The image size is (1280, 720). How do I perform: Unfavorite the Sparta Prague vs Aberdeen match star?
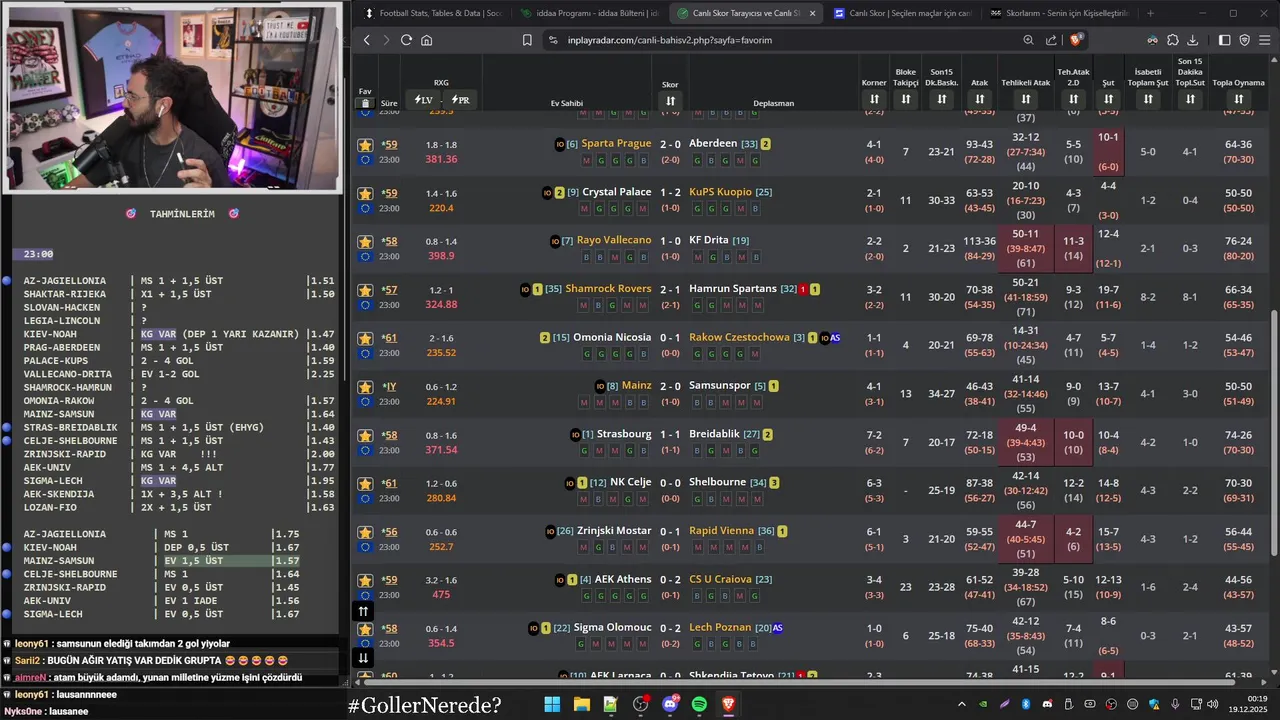365,145
